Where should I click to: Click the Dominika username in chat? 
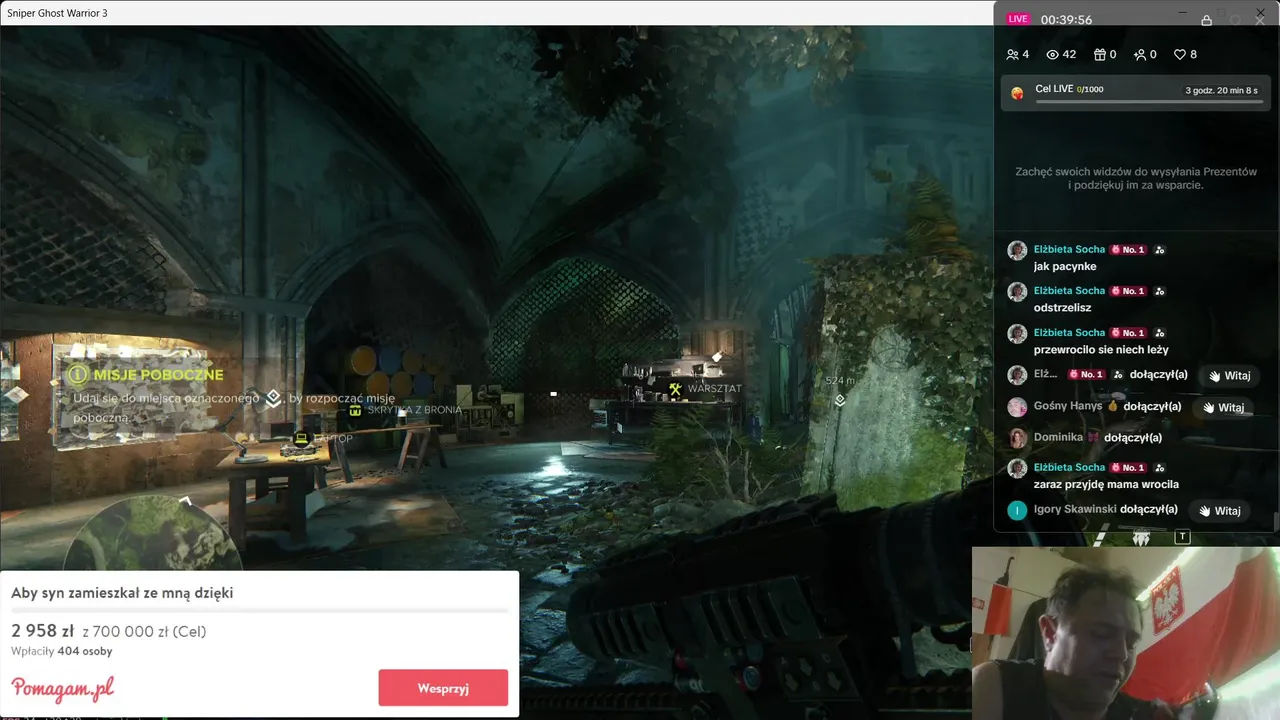pyautogui.click(x=1058, y=438)
